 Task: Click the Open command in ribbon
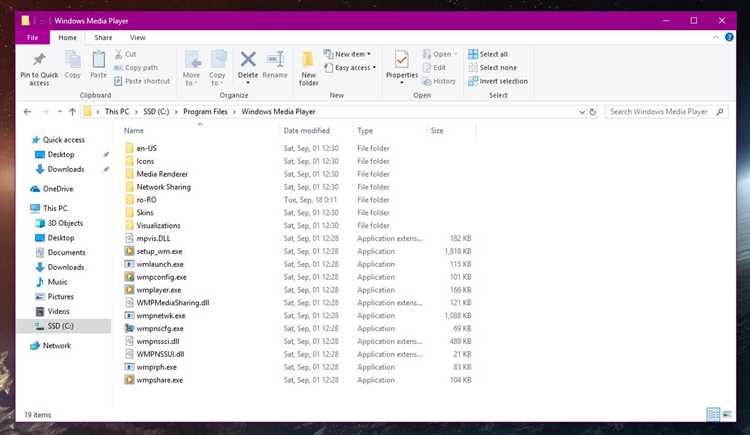pyautogui.click(x=440, y=54)
